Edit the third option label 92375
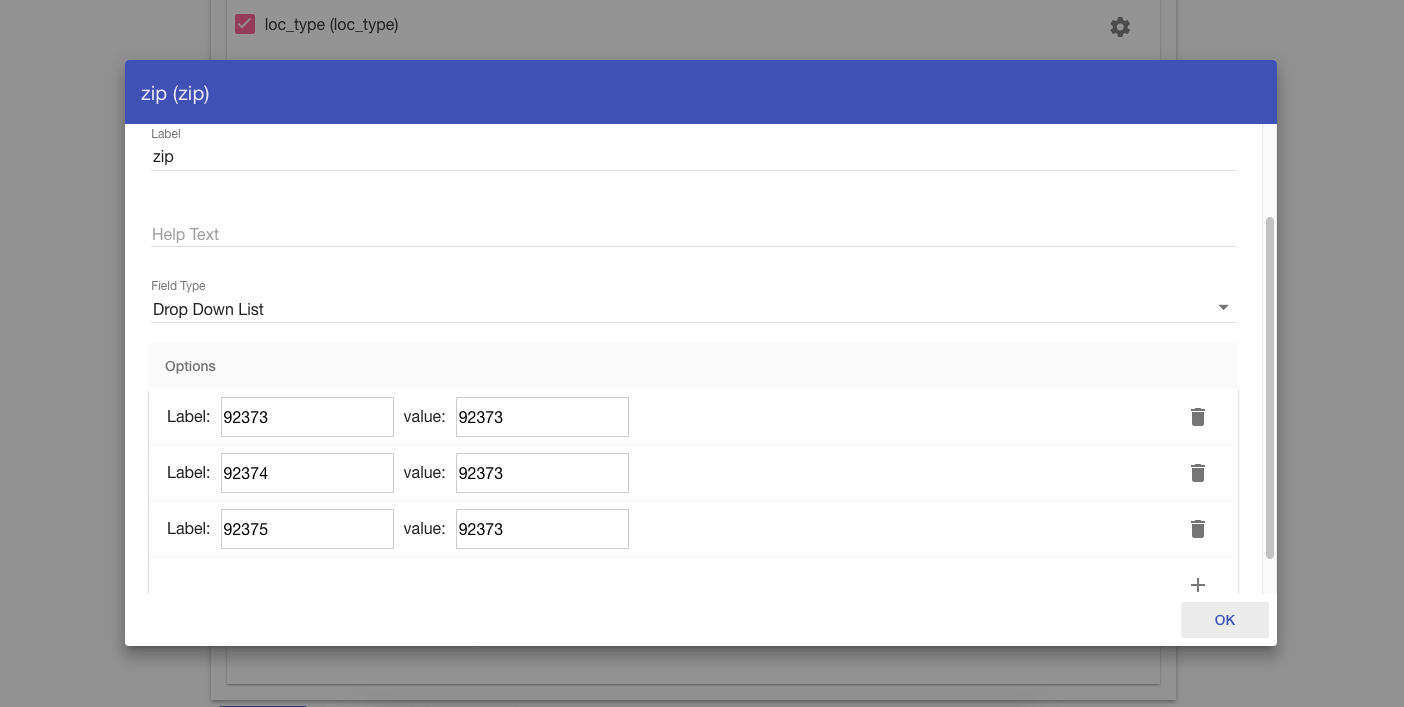Image resolution: width=1404 pixels, height=707 pixels. coord(306,529)
